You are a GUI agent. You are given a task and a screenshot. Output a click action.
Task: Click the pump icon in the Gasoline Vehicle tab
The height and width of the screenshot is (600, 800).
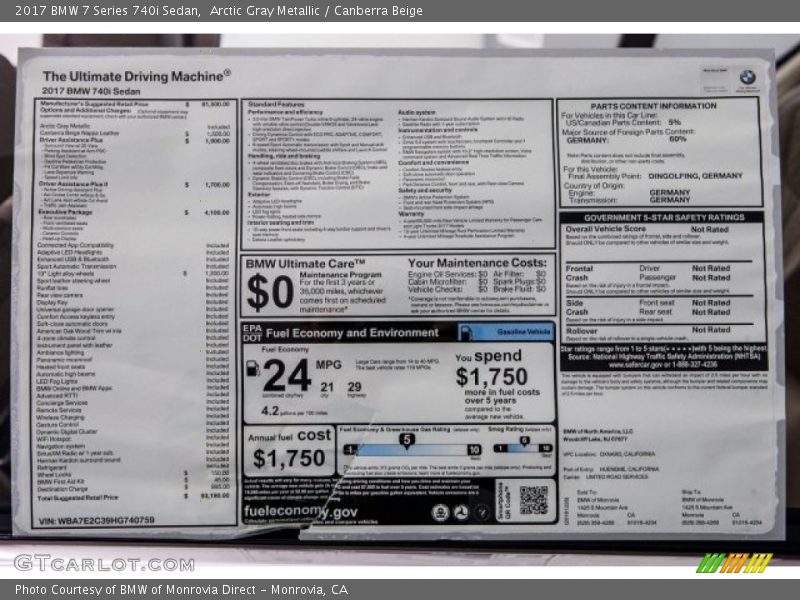coord(465,333)
